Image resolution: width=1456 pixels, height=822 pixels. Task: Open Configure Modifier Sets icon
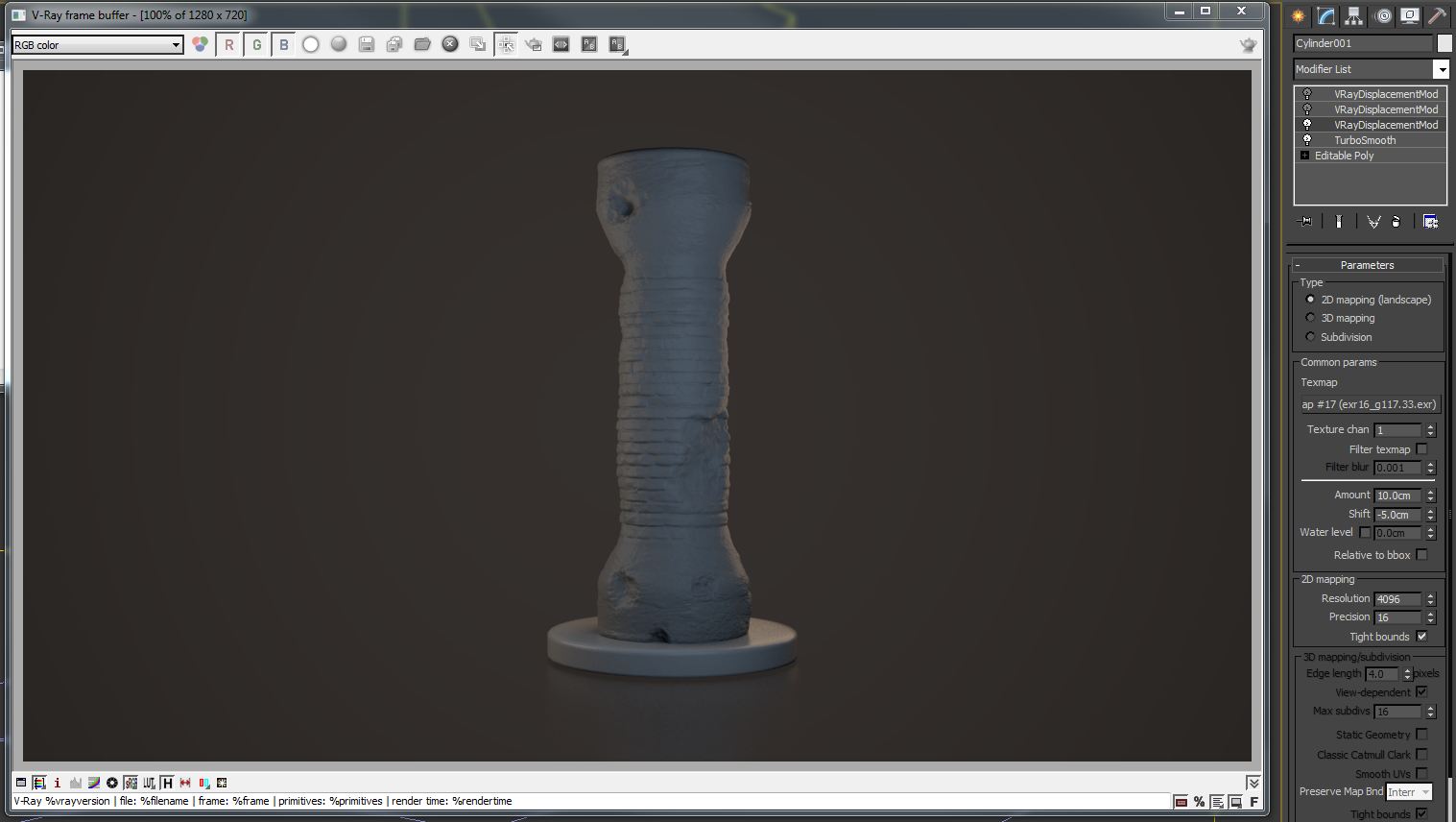(1430, 221)
